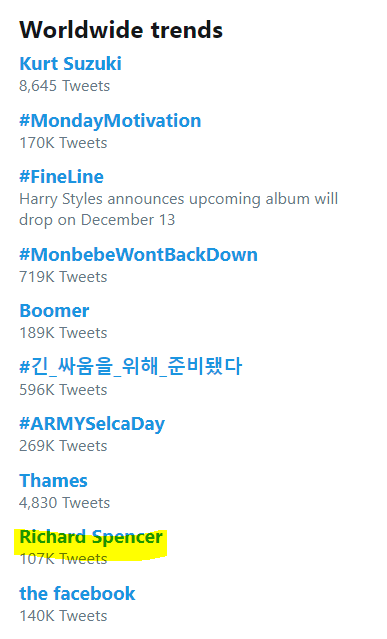Open the #MondayMotivation hashtag

110,121
